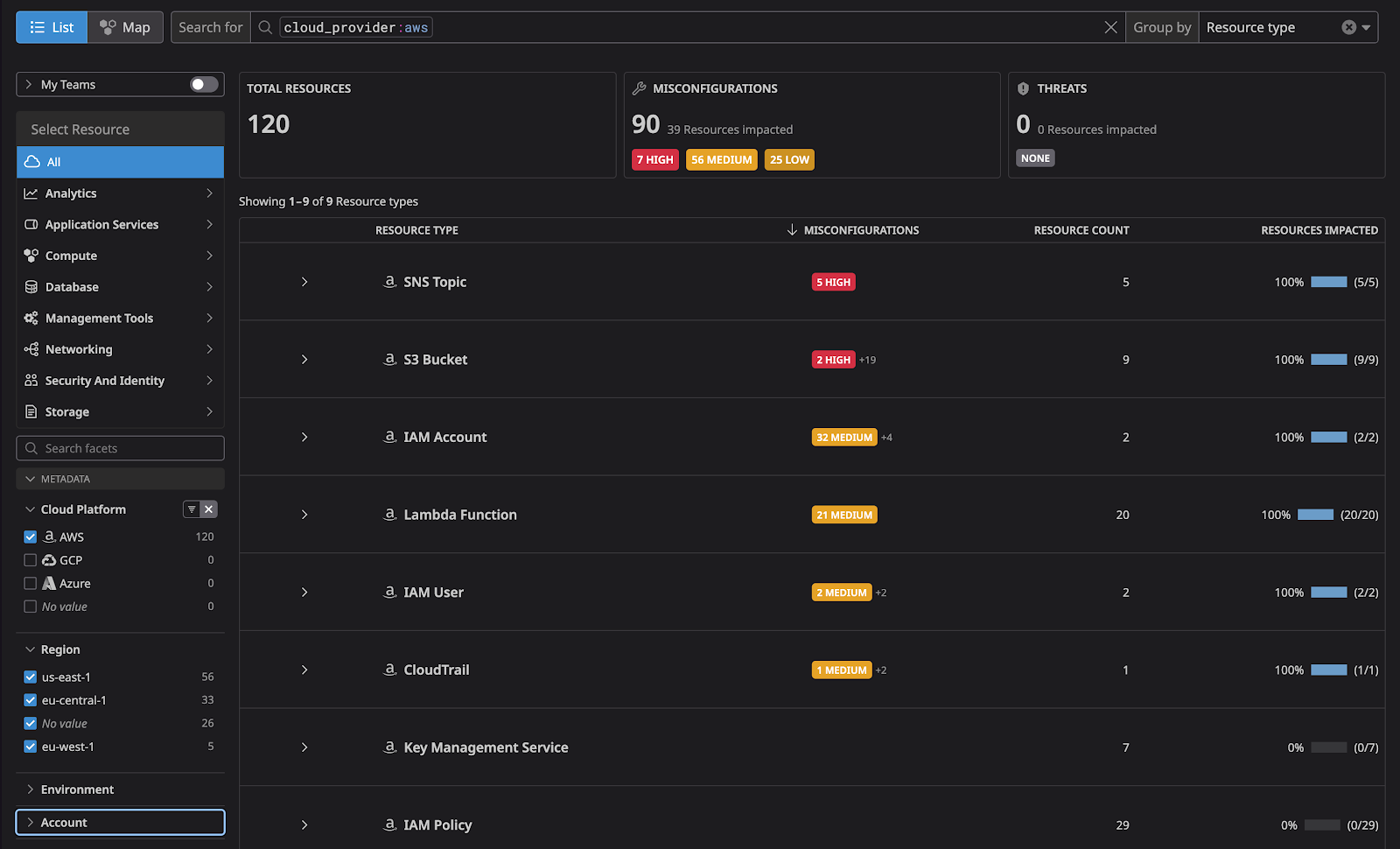Clear the Resource type group-by selection
1400x849 pixels.
(1348, 27)
